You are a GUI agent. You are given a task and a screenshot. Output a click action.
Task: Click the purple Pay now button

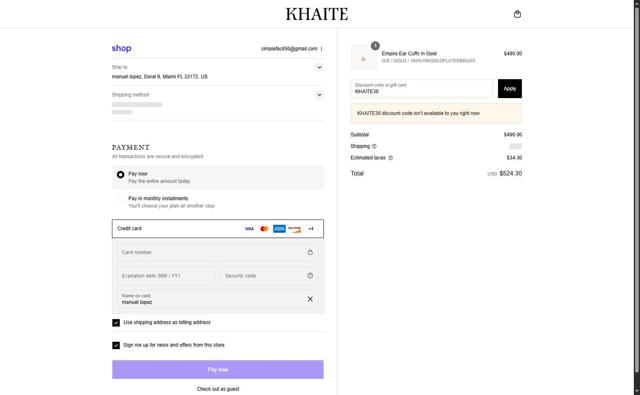tap(218, 370)
